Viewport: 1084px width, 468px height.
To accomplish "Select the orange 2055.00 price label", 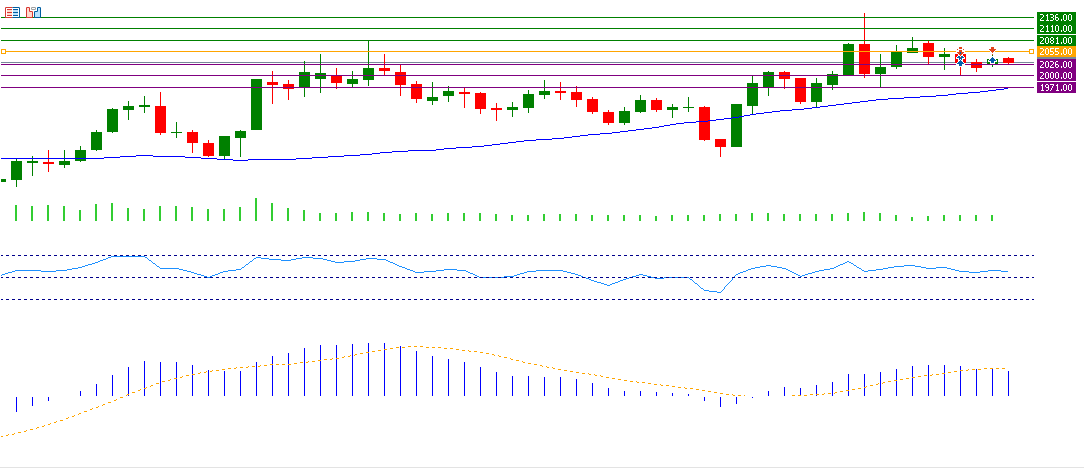I will 1055,51.
